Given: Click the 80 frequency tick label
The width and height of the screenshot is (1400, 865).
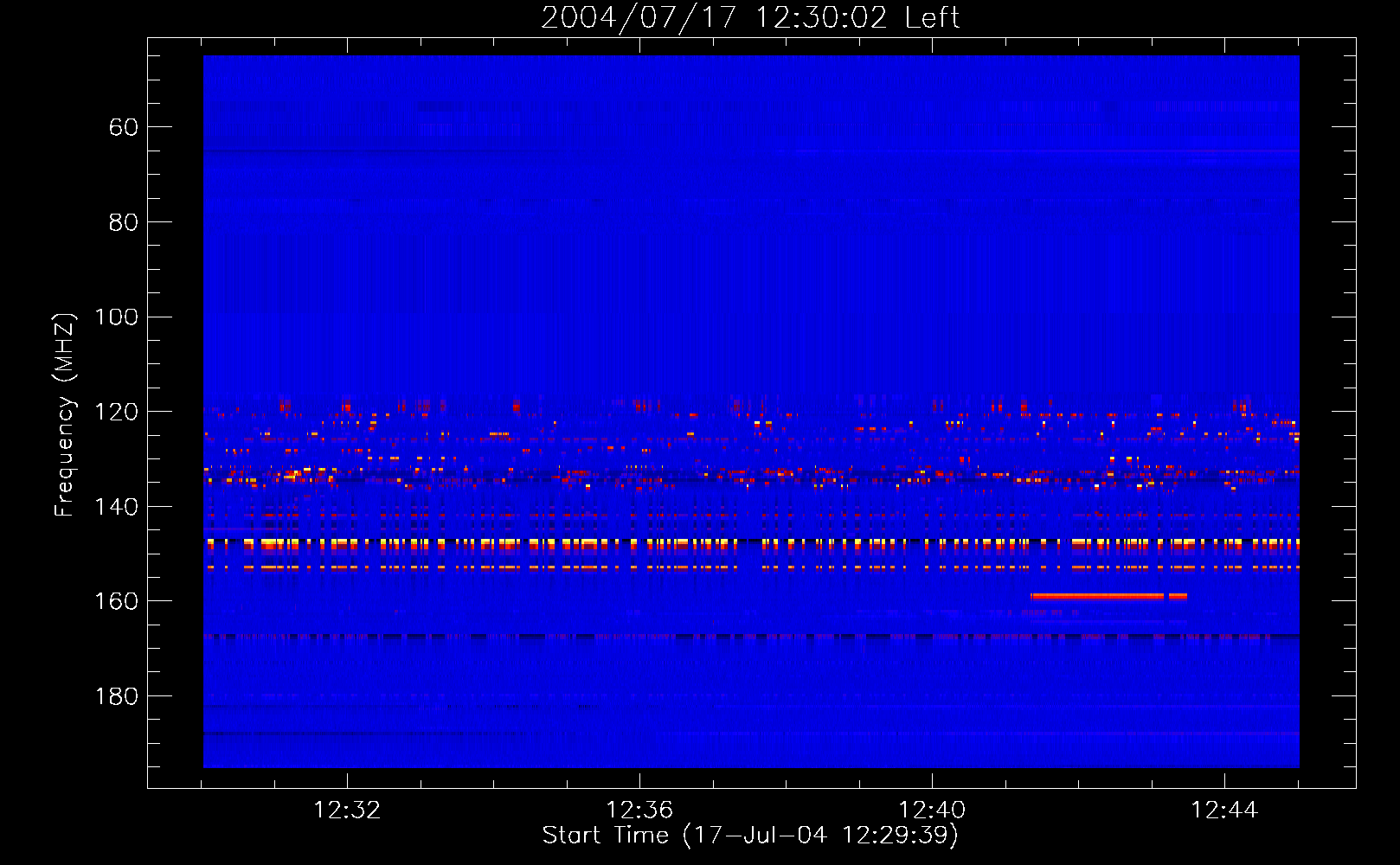Looking at the screenshot, I should coord(124,222).
